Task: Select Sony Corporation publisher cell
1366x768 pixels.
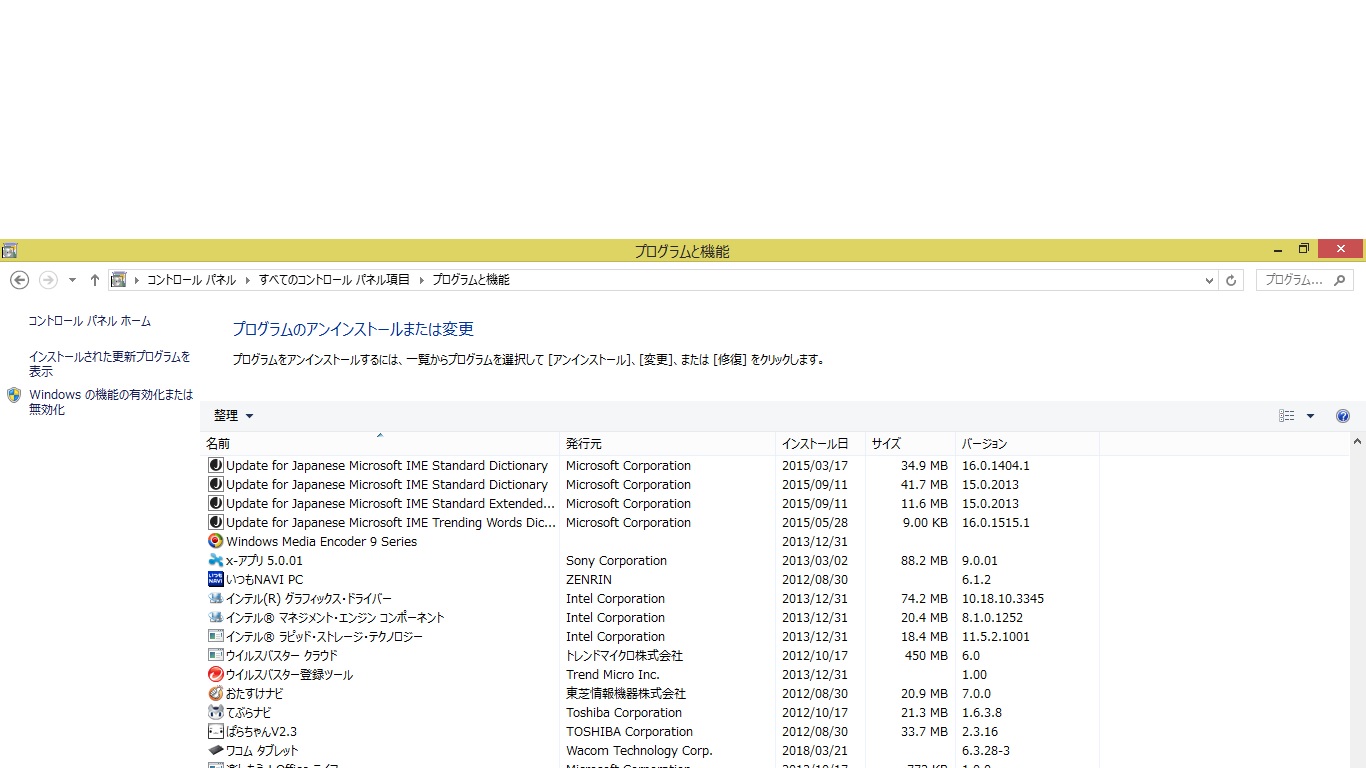Action: (x=616, y=561)
